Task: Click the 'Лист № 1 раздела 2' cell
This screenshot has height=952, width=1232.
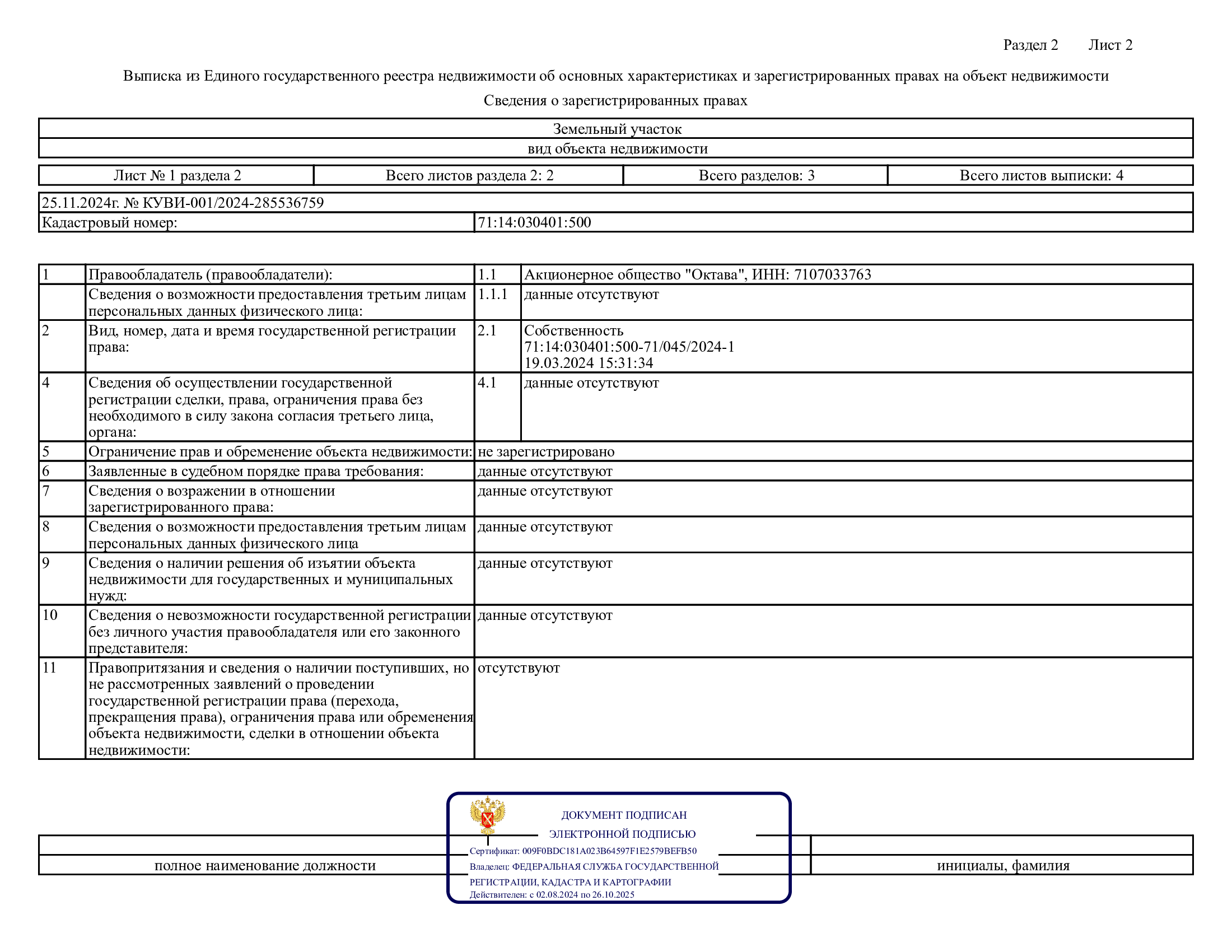Action: [177, 175]
